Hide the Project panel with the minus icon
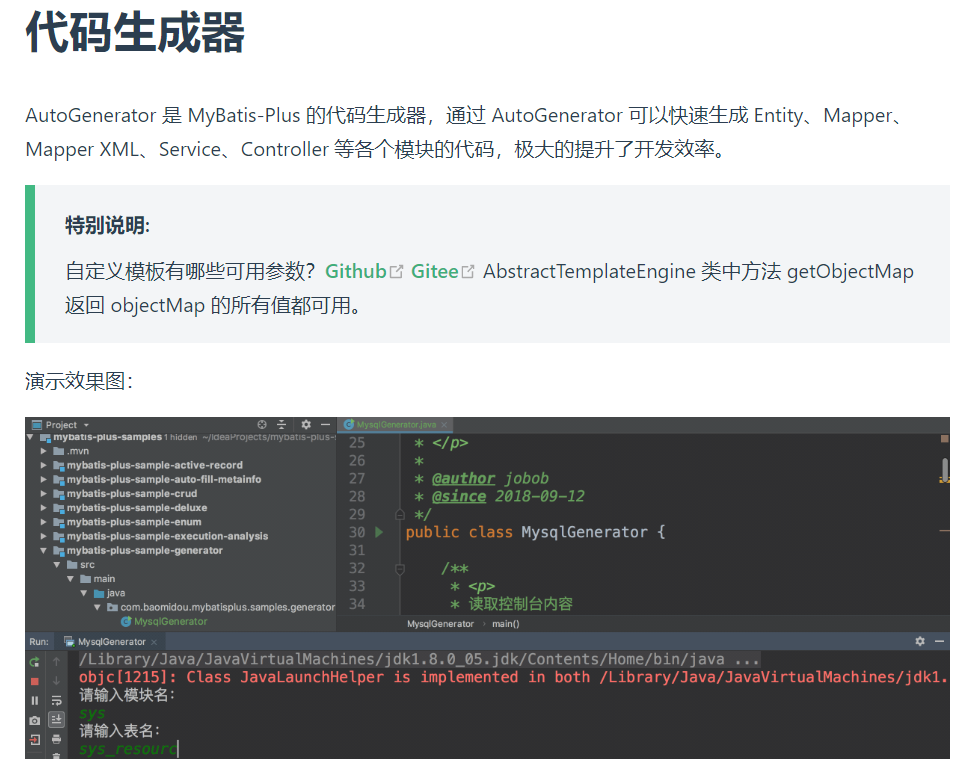This screenshot has width=966, height=759. [325, 424]
